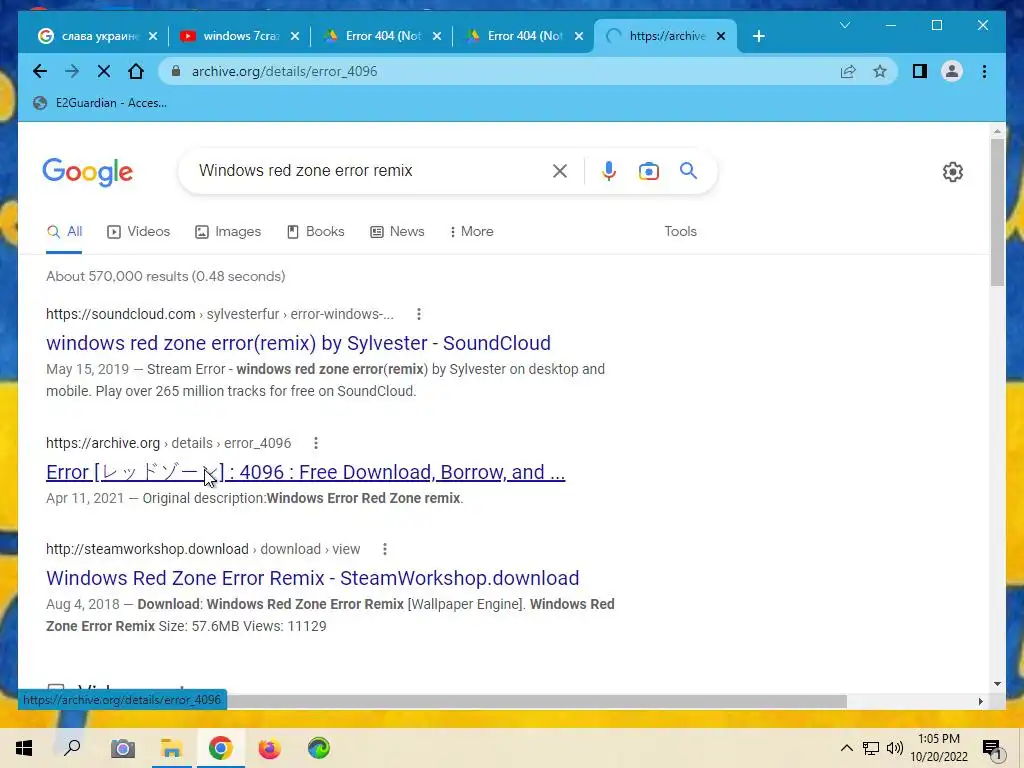
Task: Open the browser home page
Action: [136, 71]
